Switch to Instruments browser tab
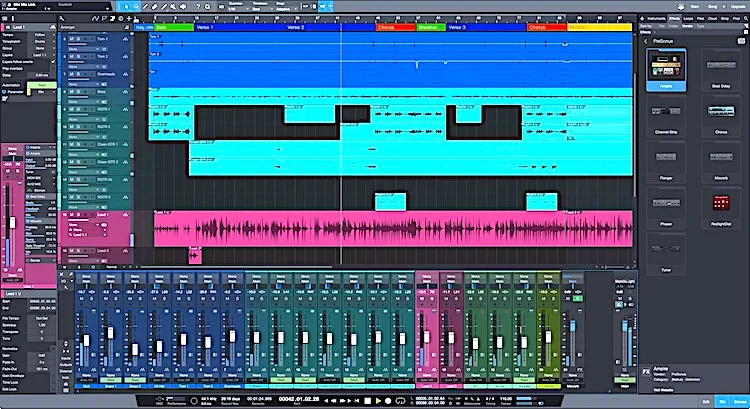The image size is (750, 409). pos(656,18)
